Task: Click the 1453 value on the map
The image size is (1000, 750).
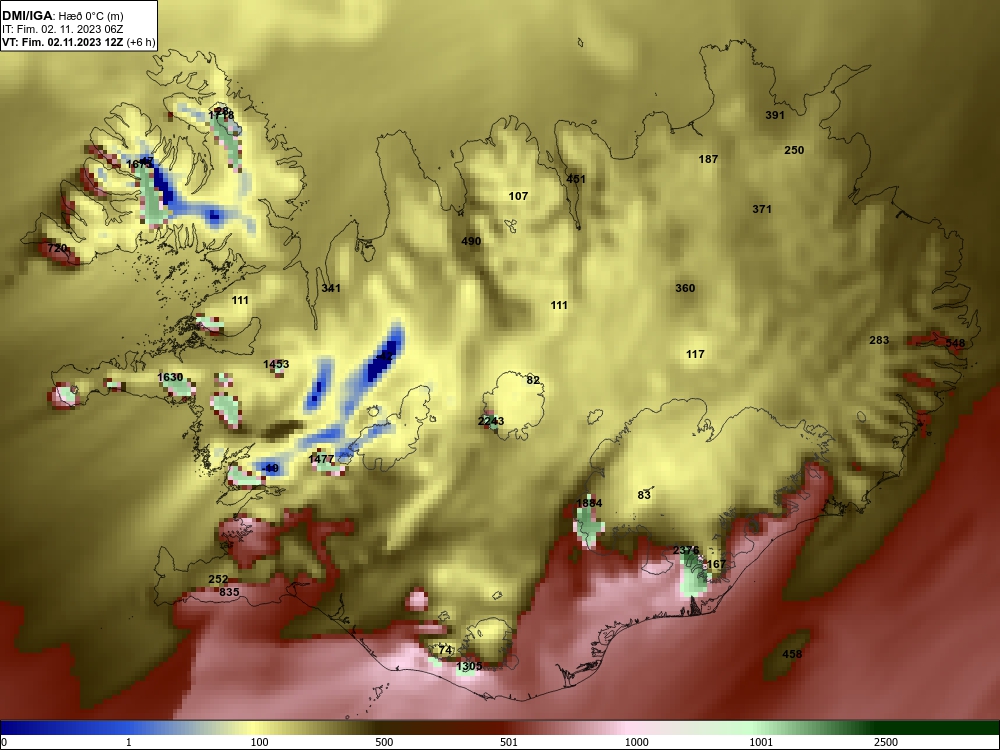Action: click(x=276, y=364)
